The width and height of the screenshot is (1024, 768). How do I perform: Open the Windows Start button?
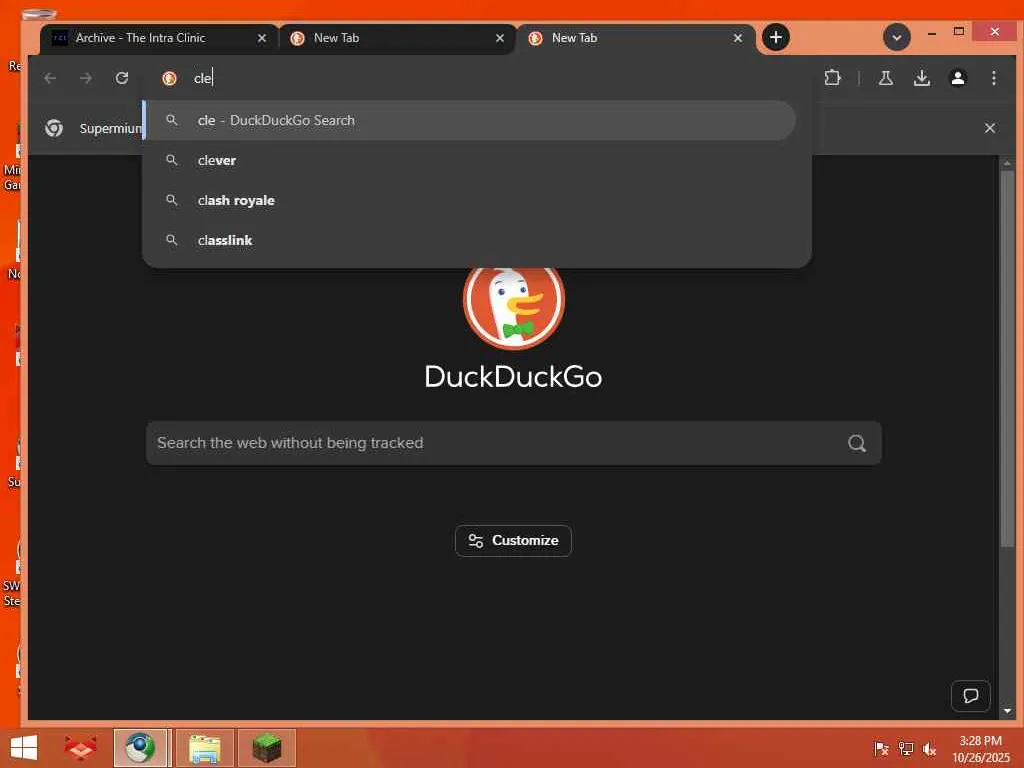coord(24,748)
